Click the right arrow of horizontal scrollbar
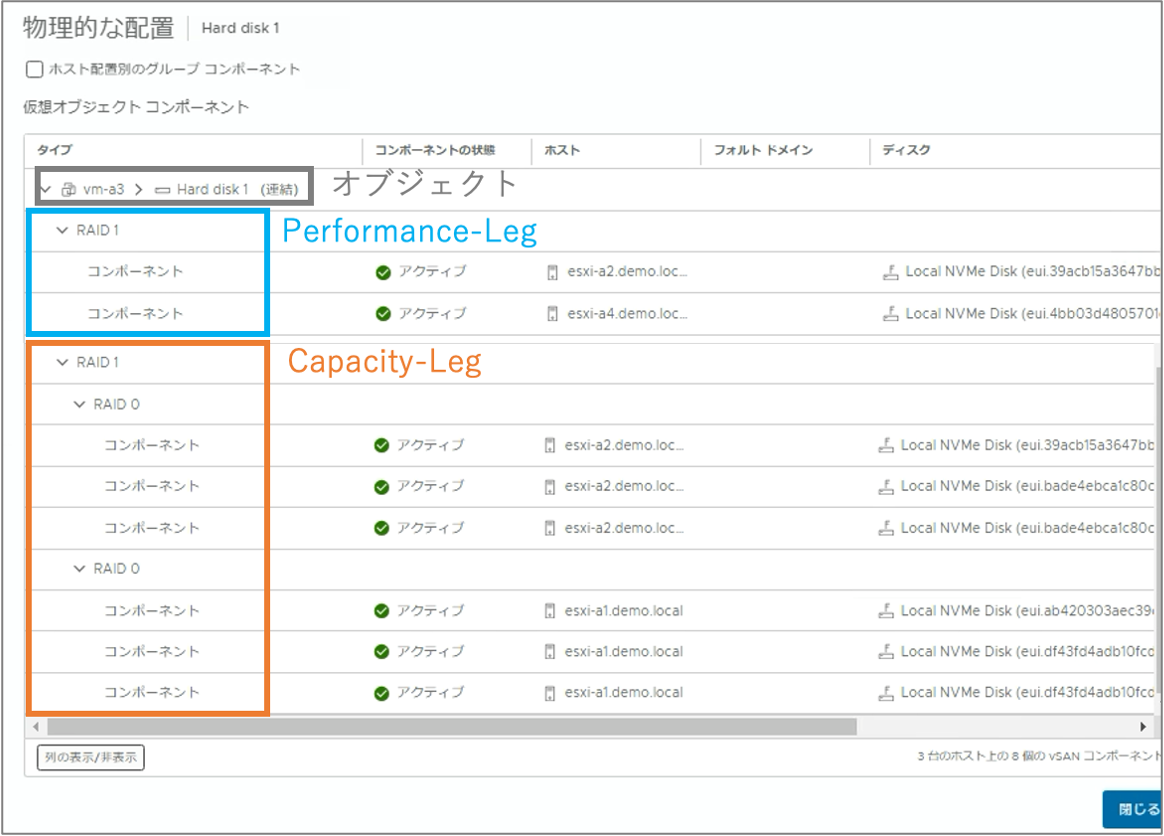The height and width of the screenshot is (836, 1164). (x=1143, y=726)
